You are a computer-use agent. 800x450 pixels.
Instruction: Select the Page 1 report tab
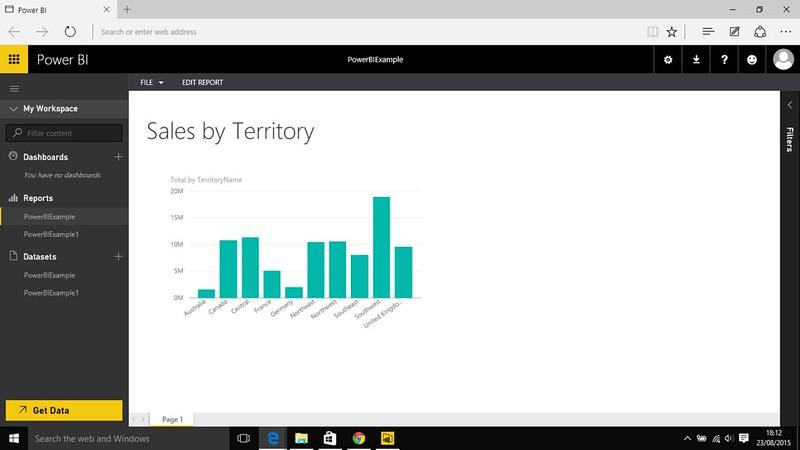[172, 419]
